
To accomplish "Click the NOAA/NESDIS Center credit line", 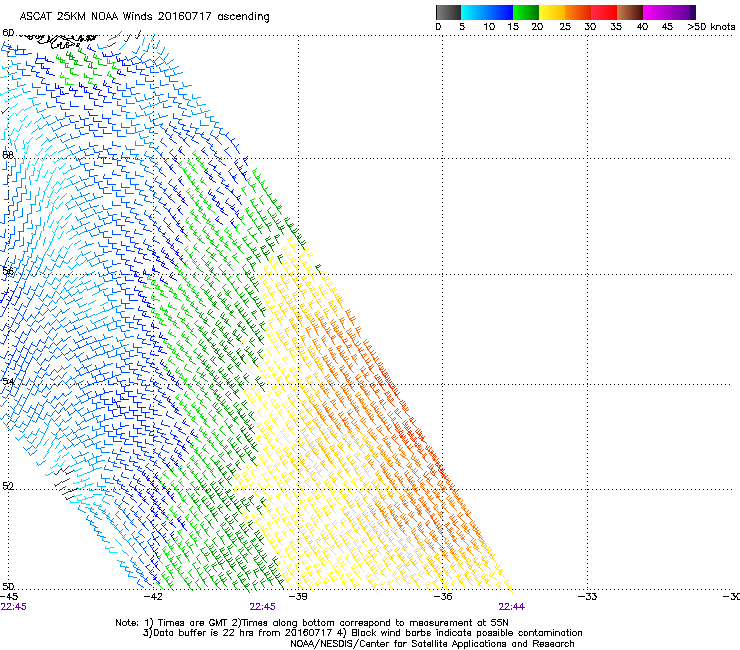I will coord(432,644).
